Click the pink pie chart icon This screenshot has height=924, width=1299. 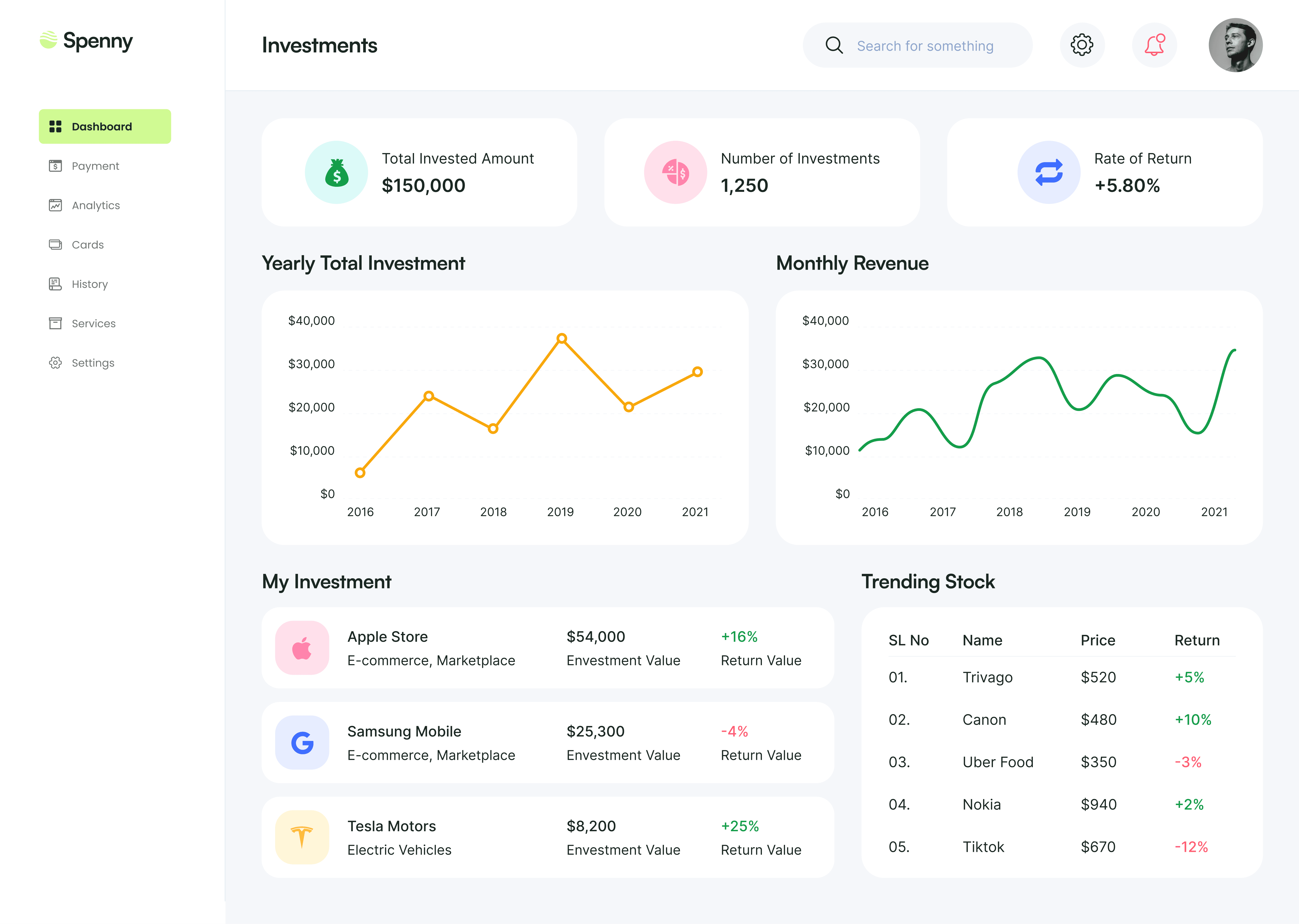click(675, 172)
